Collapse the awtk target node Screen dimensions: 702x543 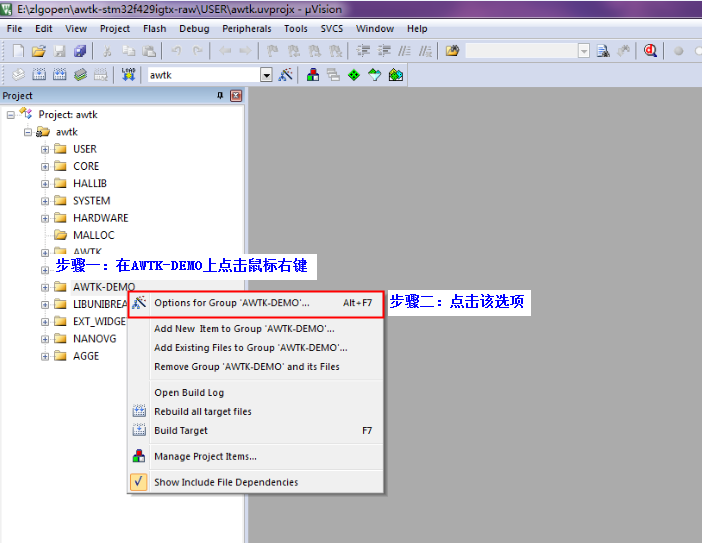(x=28, y=132)
